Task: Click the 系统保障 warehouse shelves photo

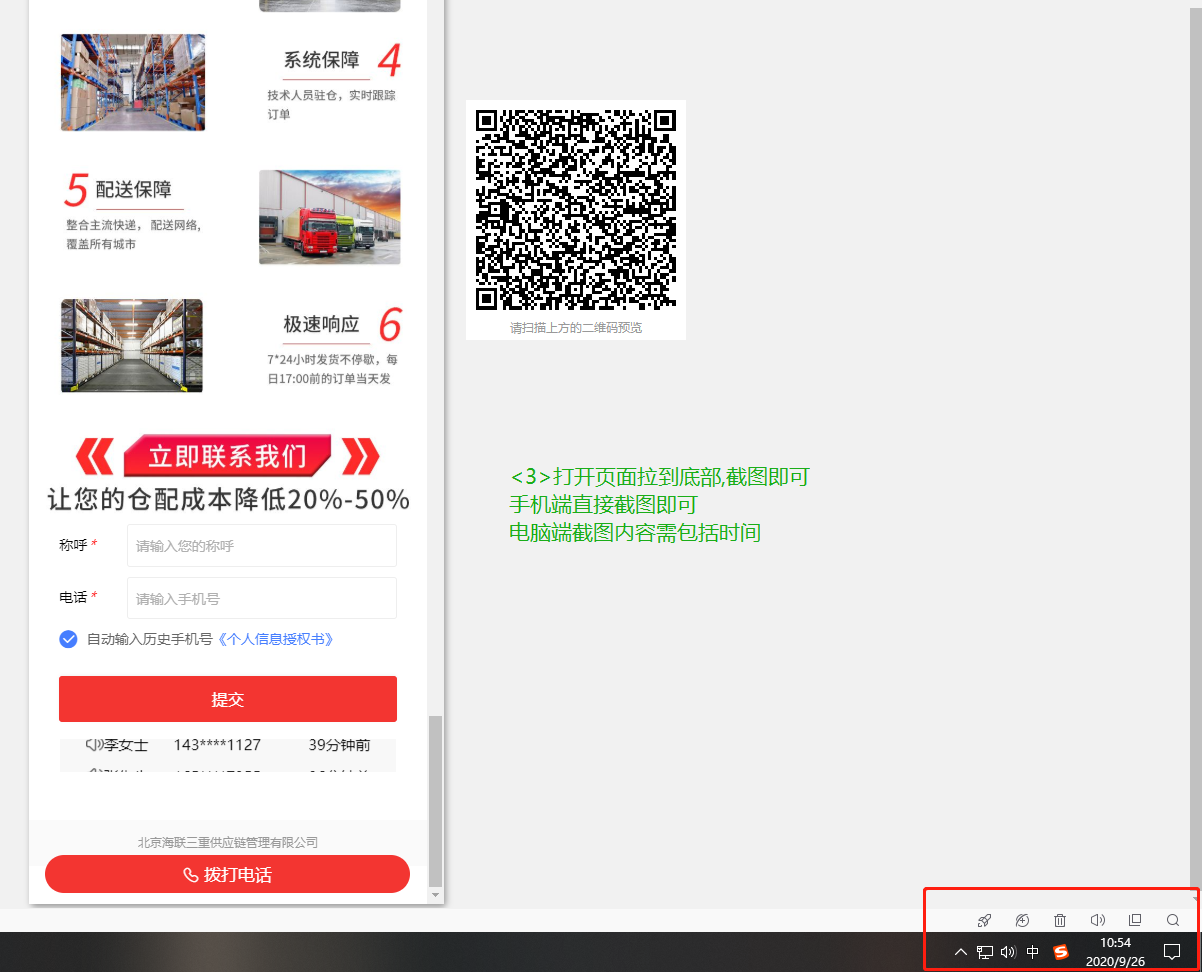Action: click(x=133, y=82)
